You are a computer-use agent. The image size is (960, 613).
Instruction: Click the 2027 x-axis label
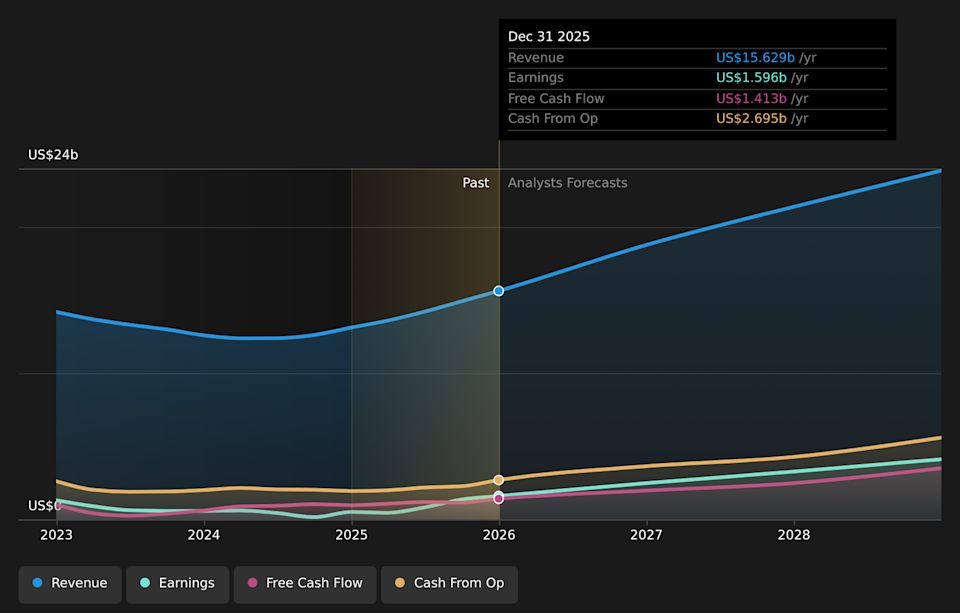(x=647, y=535)
